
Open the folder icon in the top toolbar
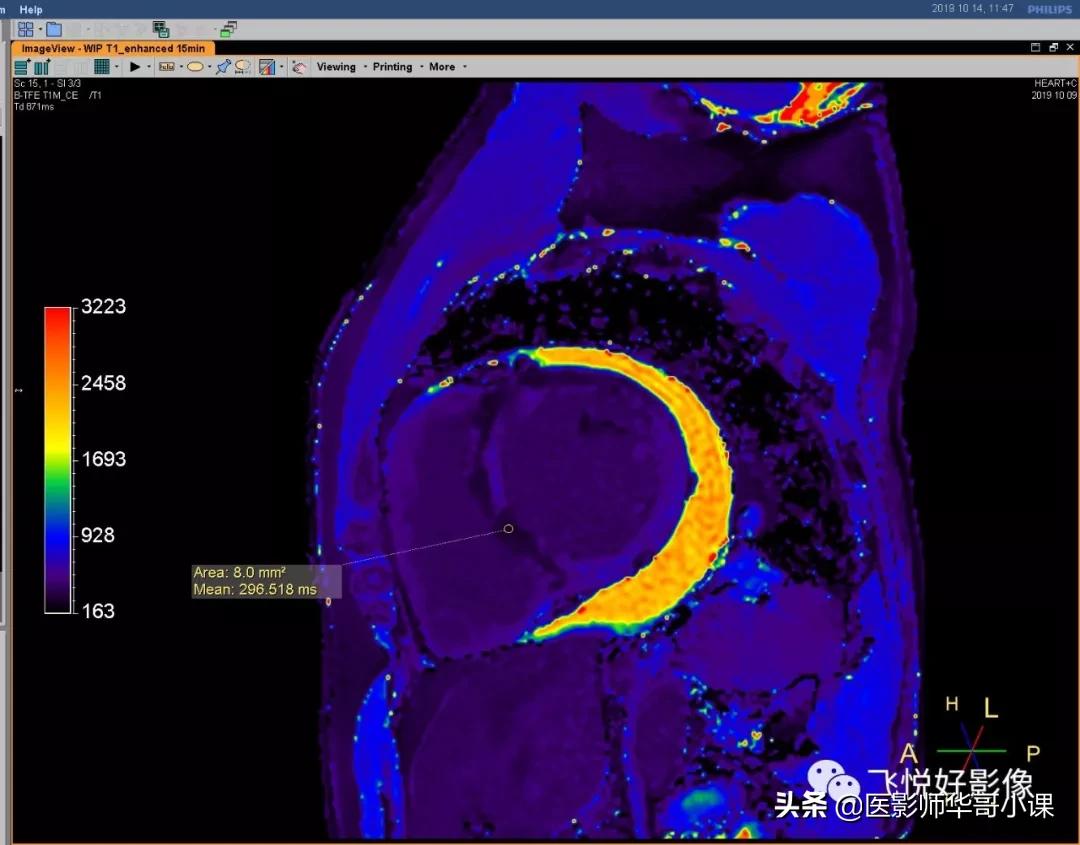54,29
